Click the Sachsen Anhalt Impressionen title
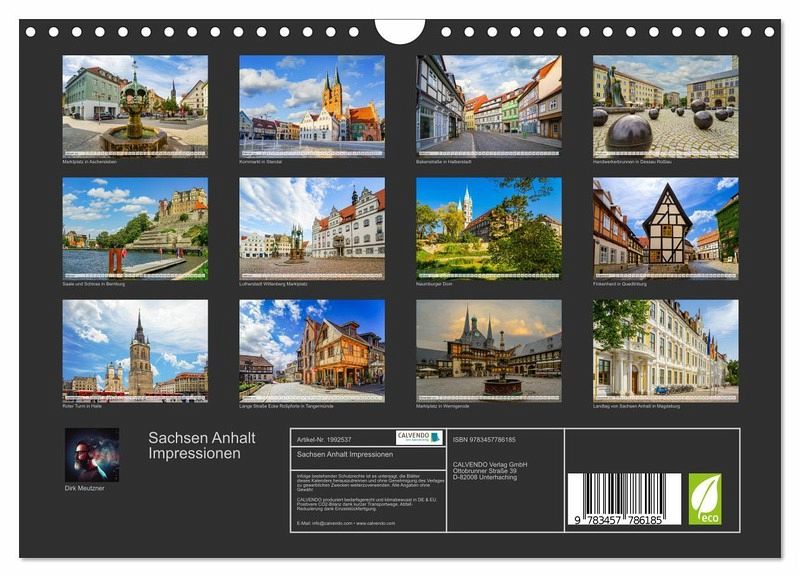The height and width of the screenshot is (577, 800). pos(202,445)
